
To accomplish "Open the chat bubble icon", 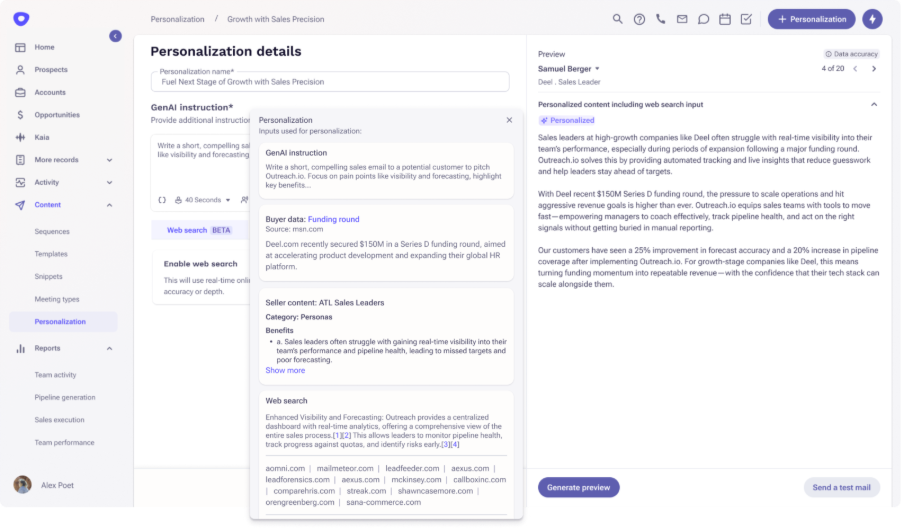I will (703, 19).
